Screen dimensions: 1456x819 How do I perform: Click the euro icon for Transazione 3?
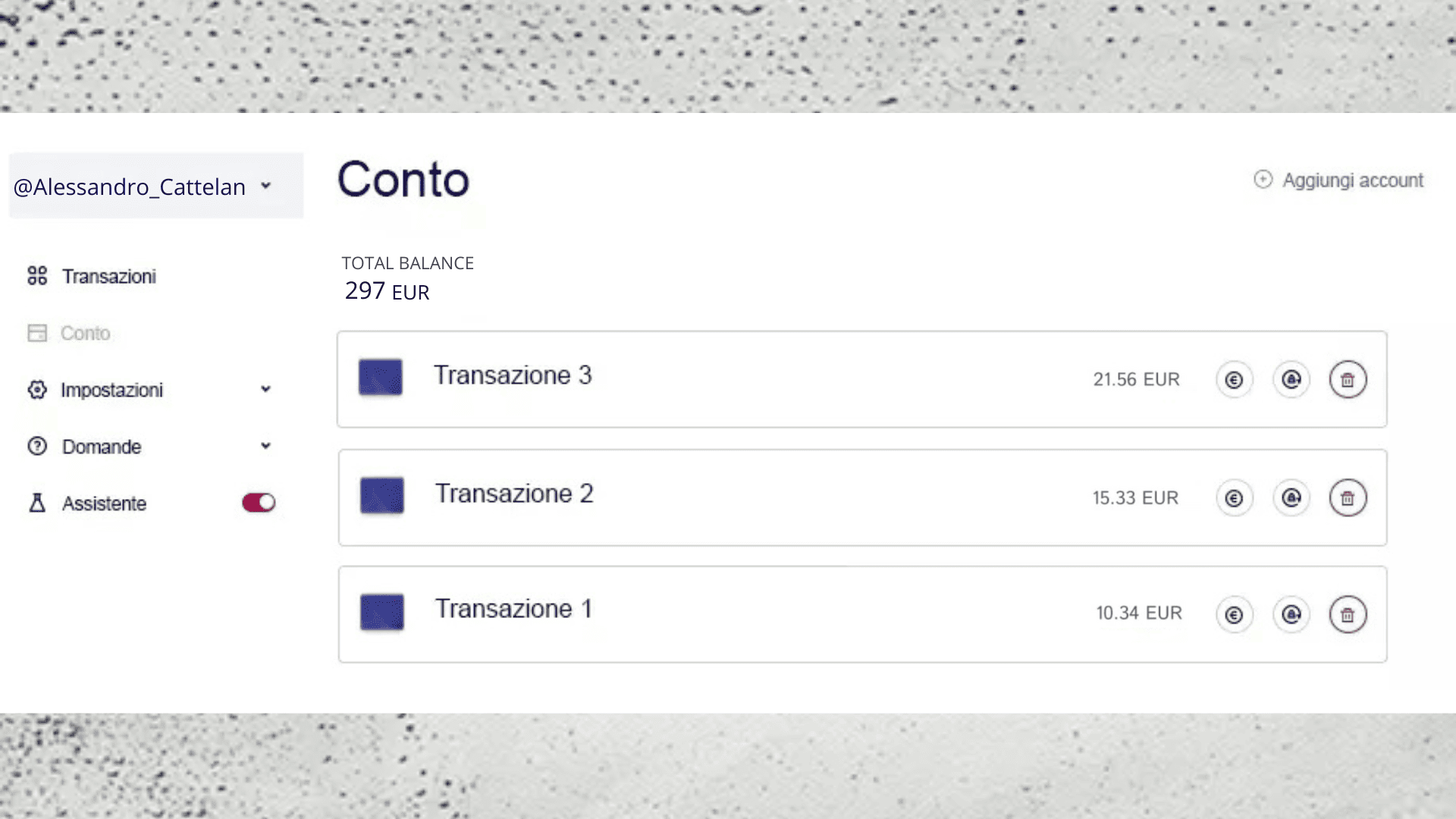1234,380
